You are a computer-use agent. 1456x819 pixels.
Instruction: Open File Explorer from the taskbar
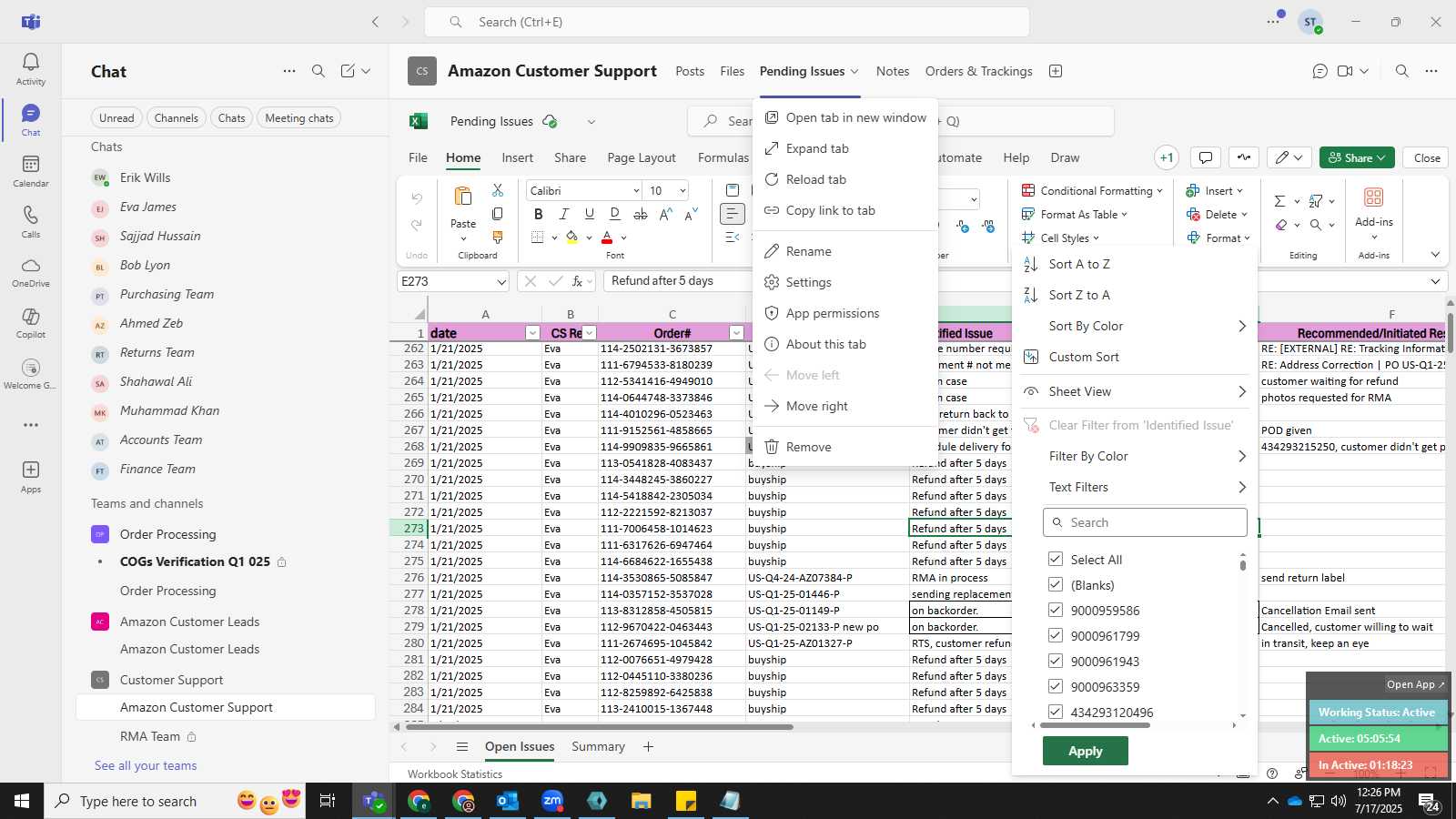click(x=642, y=801)
